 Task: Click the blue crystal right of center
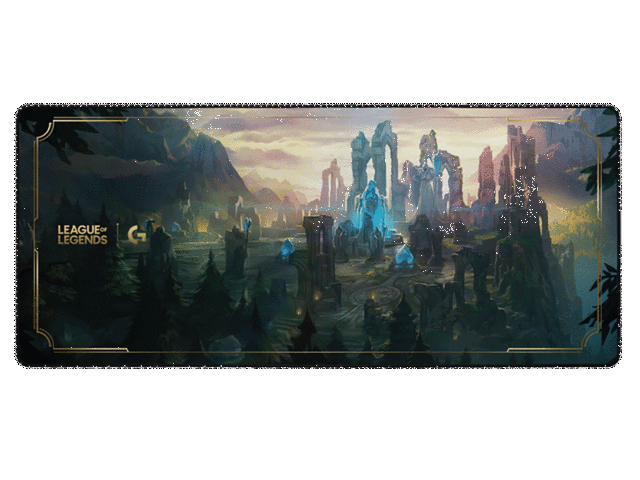coord(404,256)
